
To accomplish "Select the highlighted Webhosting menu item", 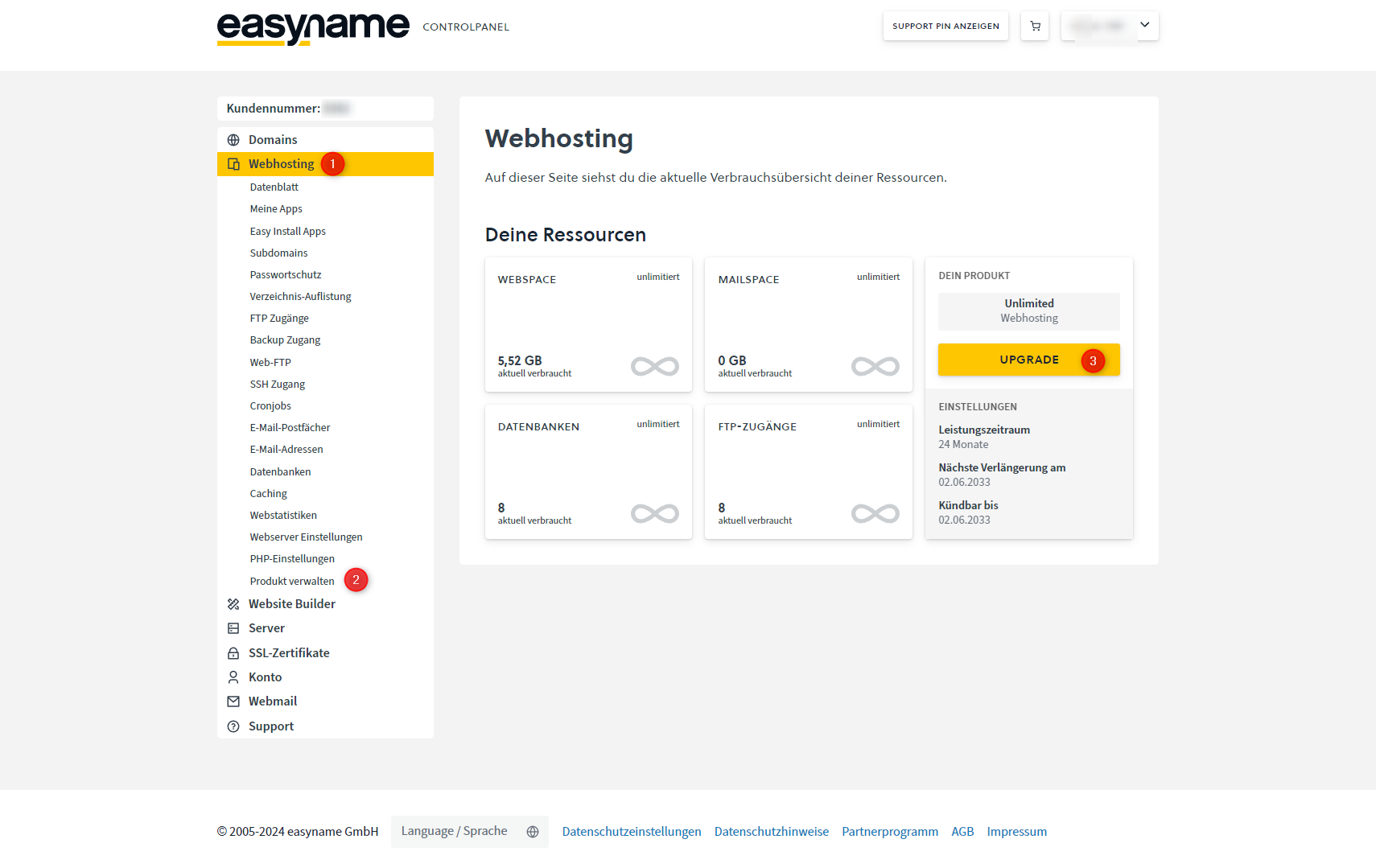I will click(x=281, y=164).
